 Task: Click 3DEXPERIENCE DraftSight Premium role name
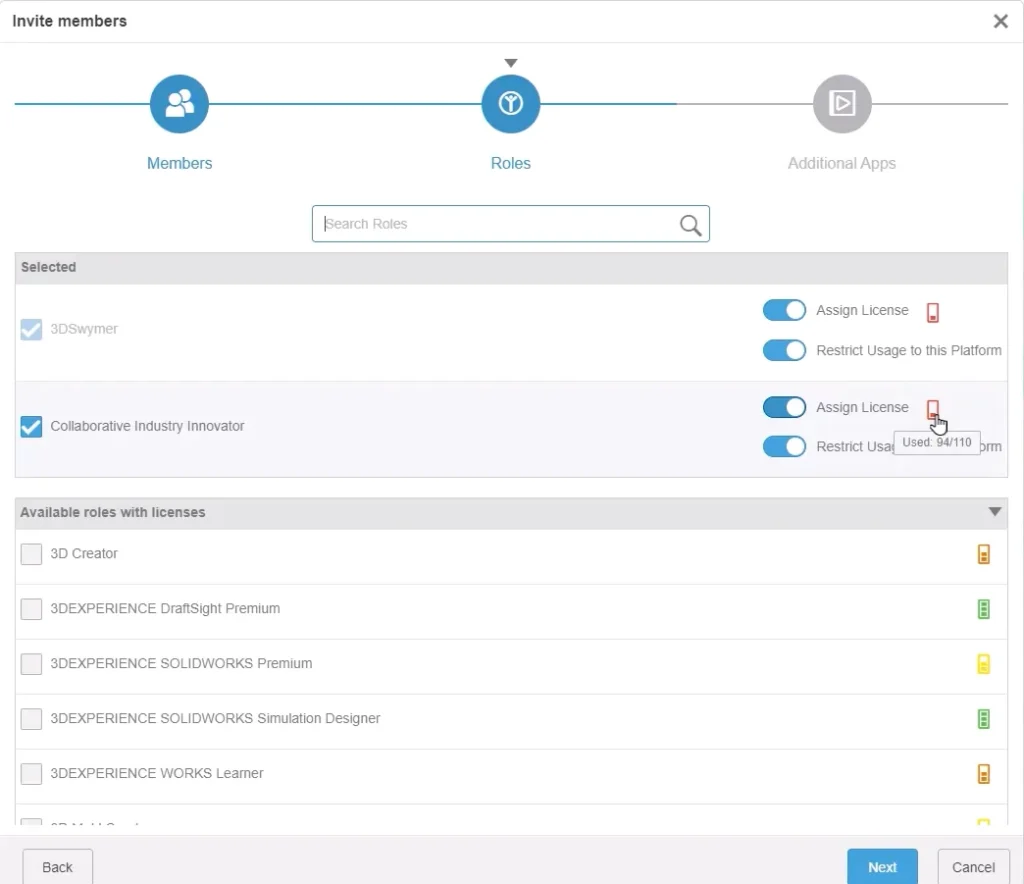(165, 608)
